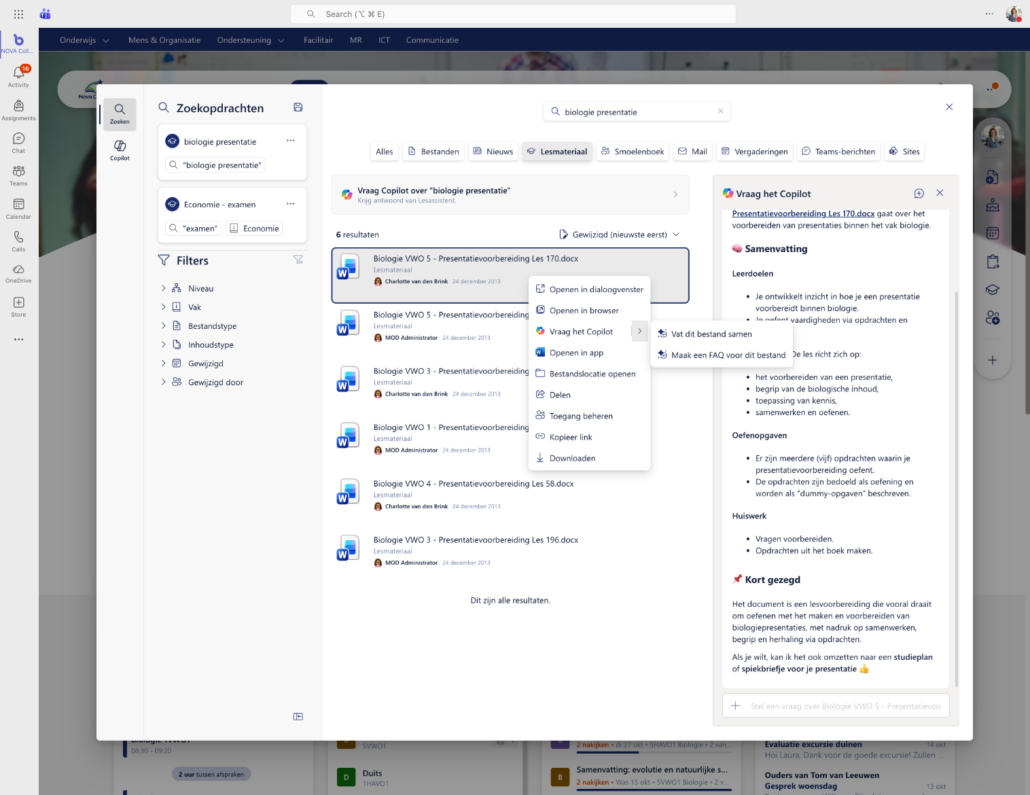Expand the Niveau filter

click(164, 288)
